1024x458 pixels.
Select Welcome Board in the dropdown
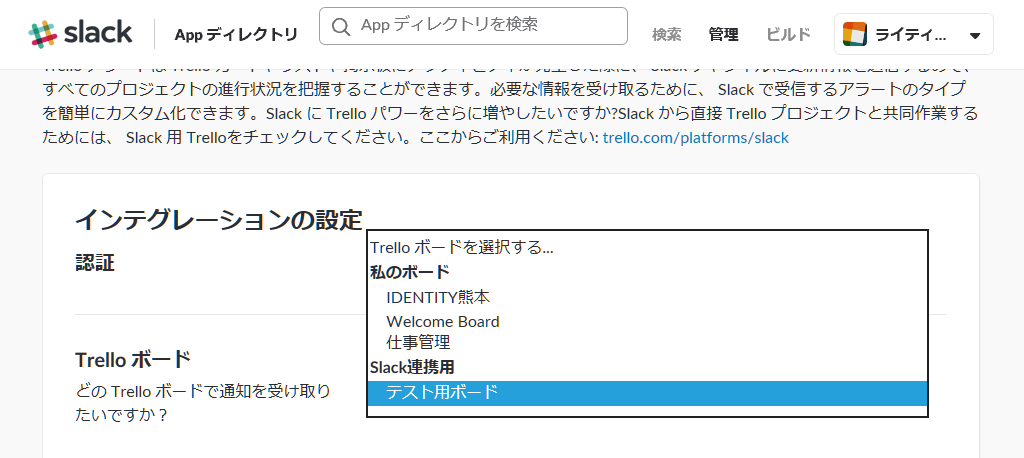(443, 321)
